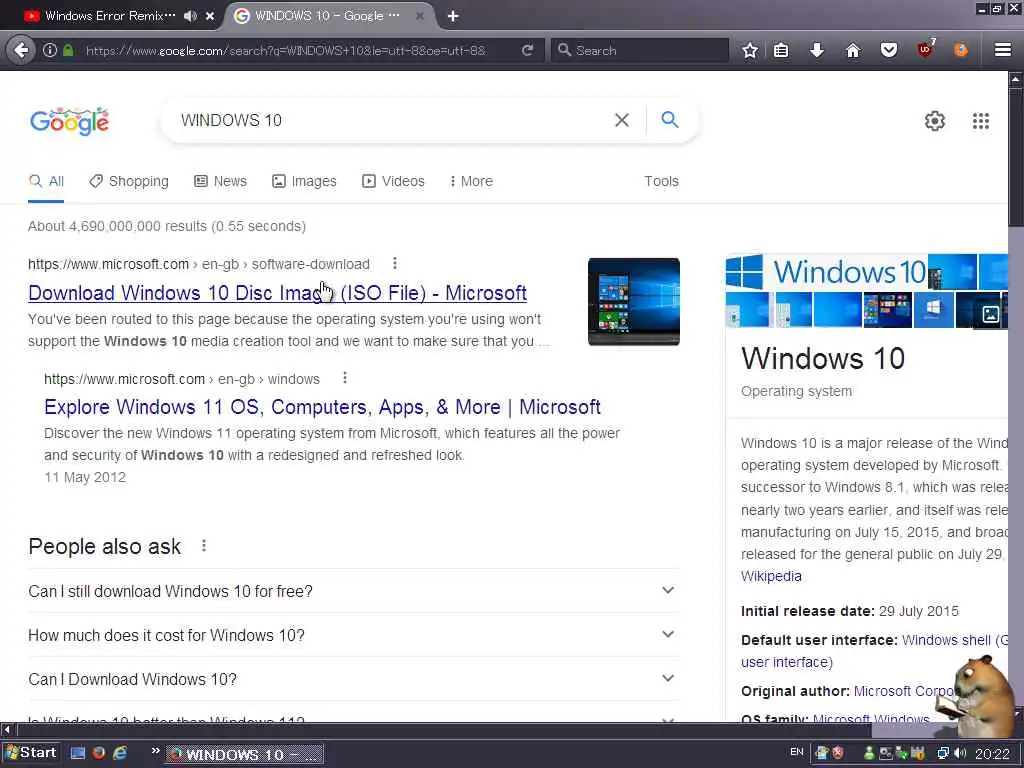Open the Pocket icon in toolbar

click(889, 50)
